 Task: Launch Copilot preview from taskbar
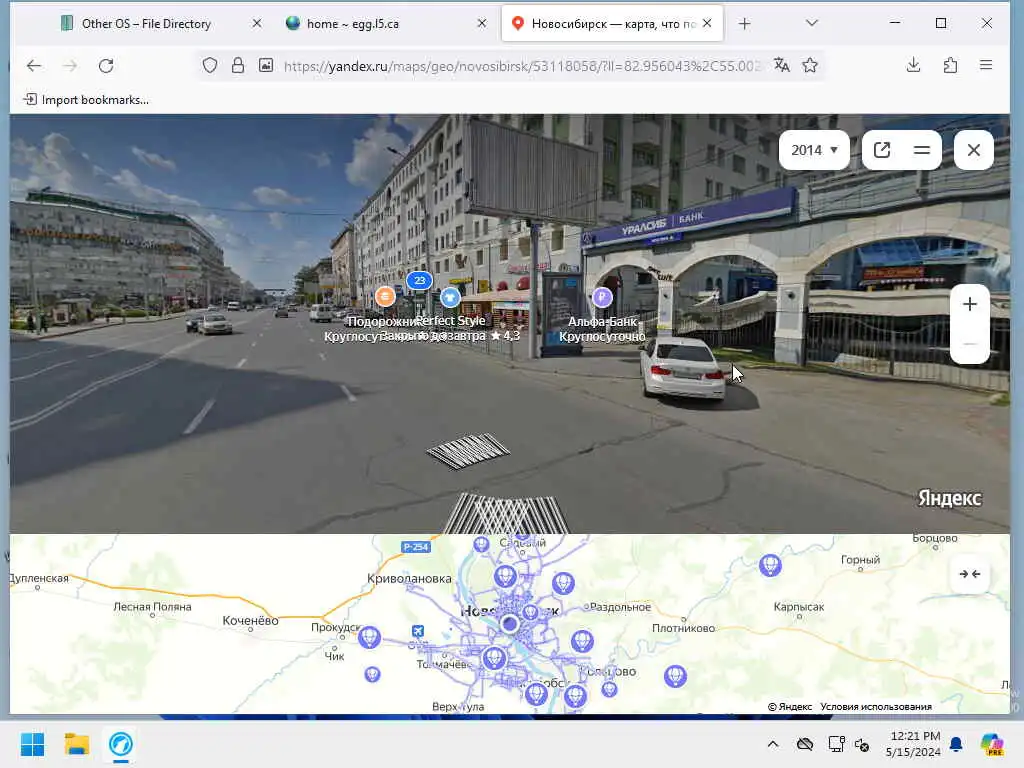click(992, 744)
